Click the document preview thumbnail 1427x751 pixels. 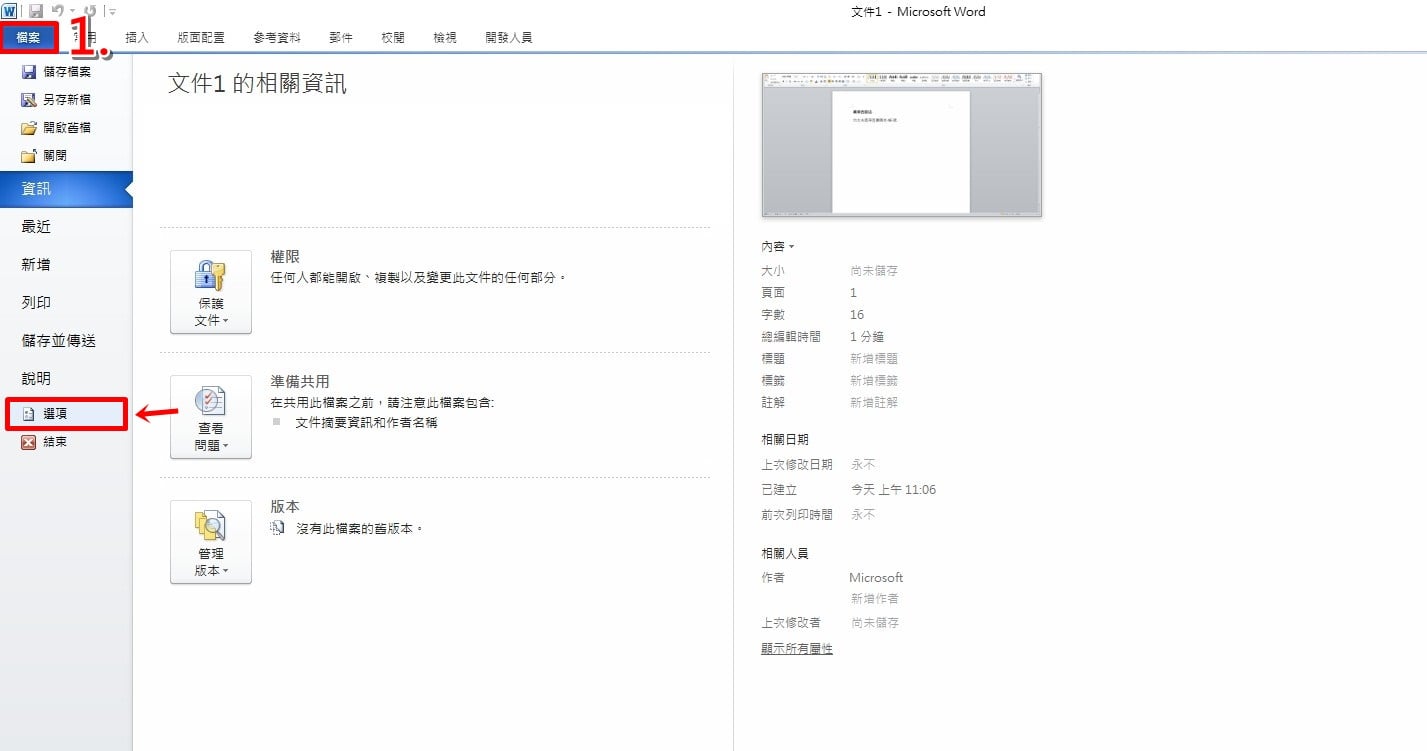coord(901,145)
